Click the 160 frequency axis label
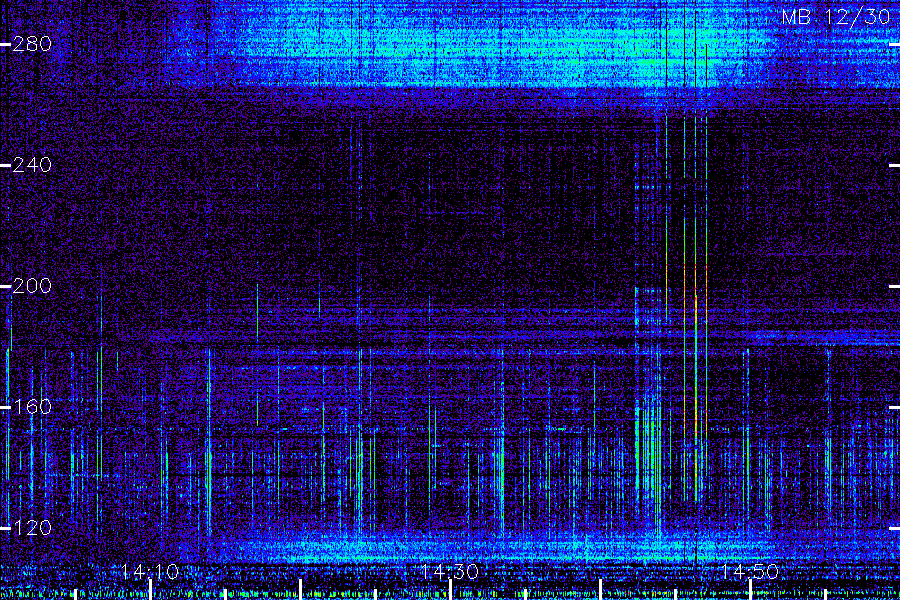900x600 pixels. point(32,407)
